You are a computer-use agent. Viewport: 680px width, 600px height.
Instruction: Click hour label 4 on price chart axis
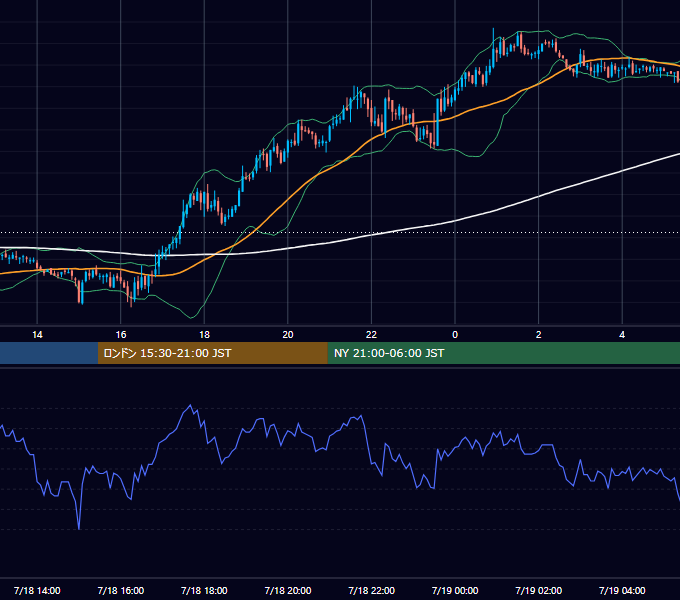click(622, 335)
